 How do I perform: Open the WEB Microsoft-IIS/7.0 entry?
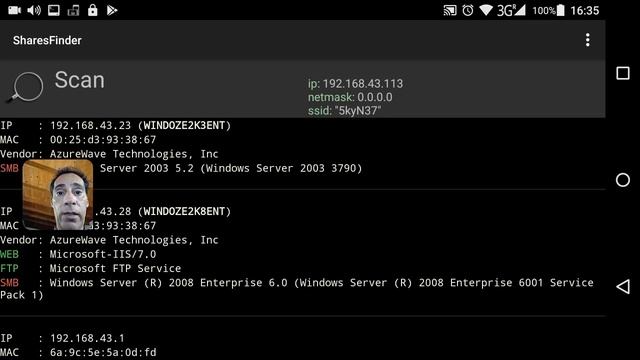tap(78, 254)
